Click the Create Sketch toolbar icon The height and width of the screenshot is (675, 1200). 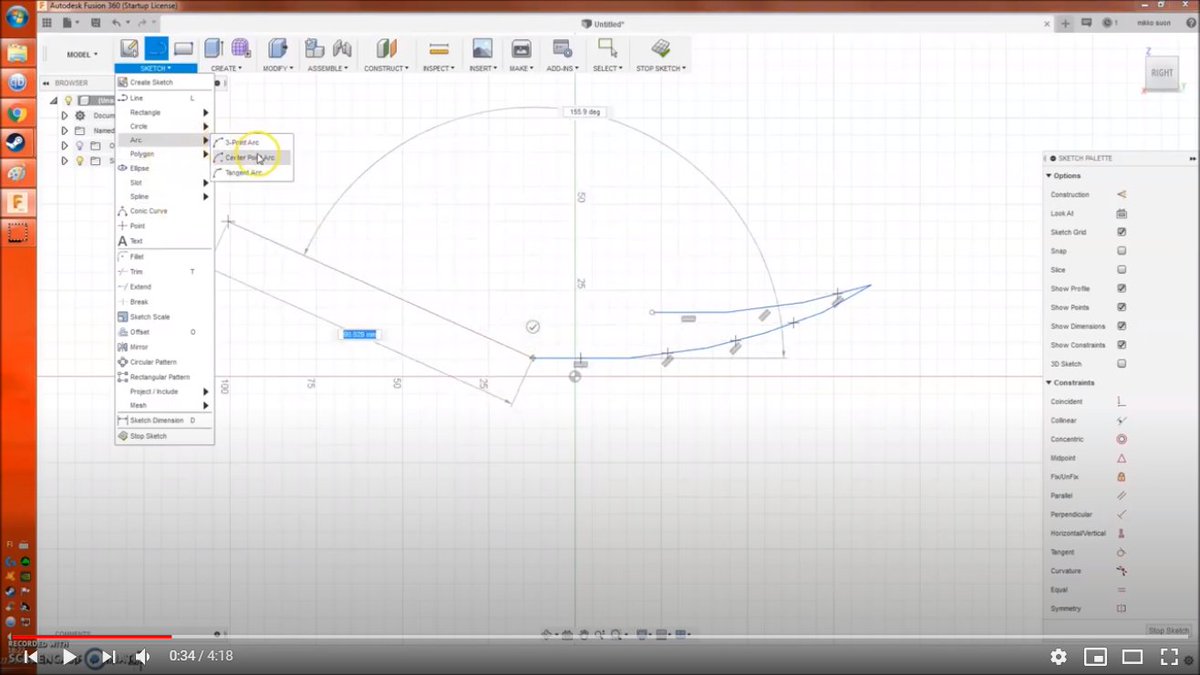(x=129, y=48)
